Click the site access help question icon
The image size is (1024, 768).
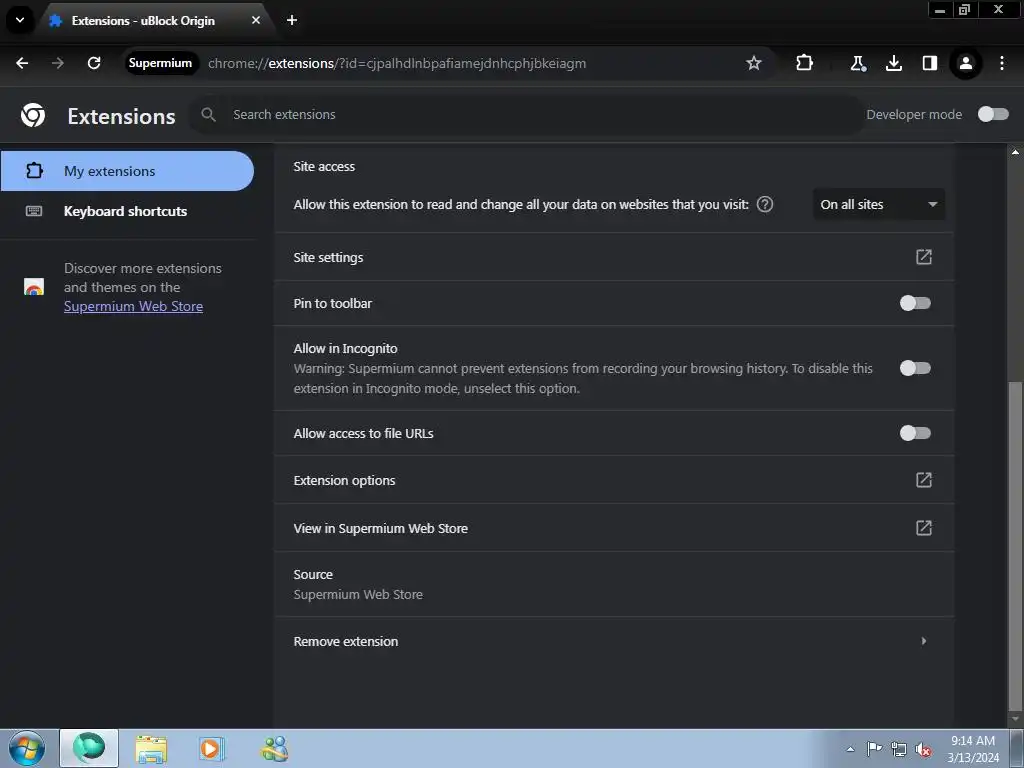click(x=765, y=204)
